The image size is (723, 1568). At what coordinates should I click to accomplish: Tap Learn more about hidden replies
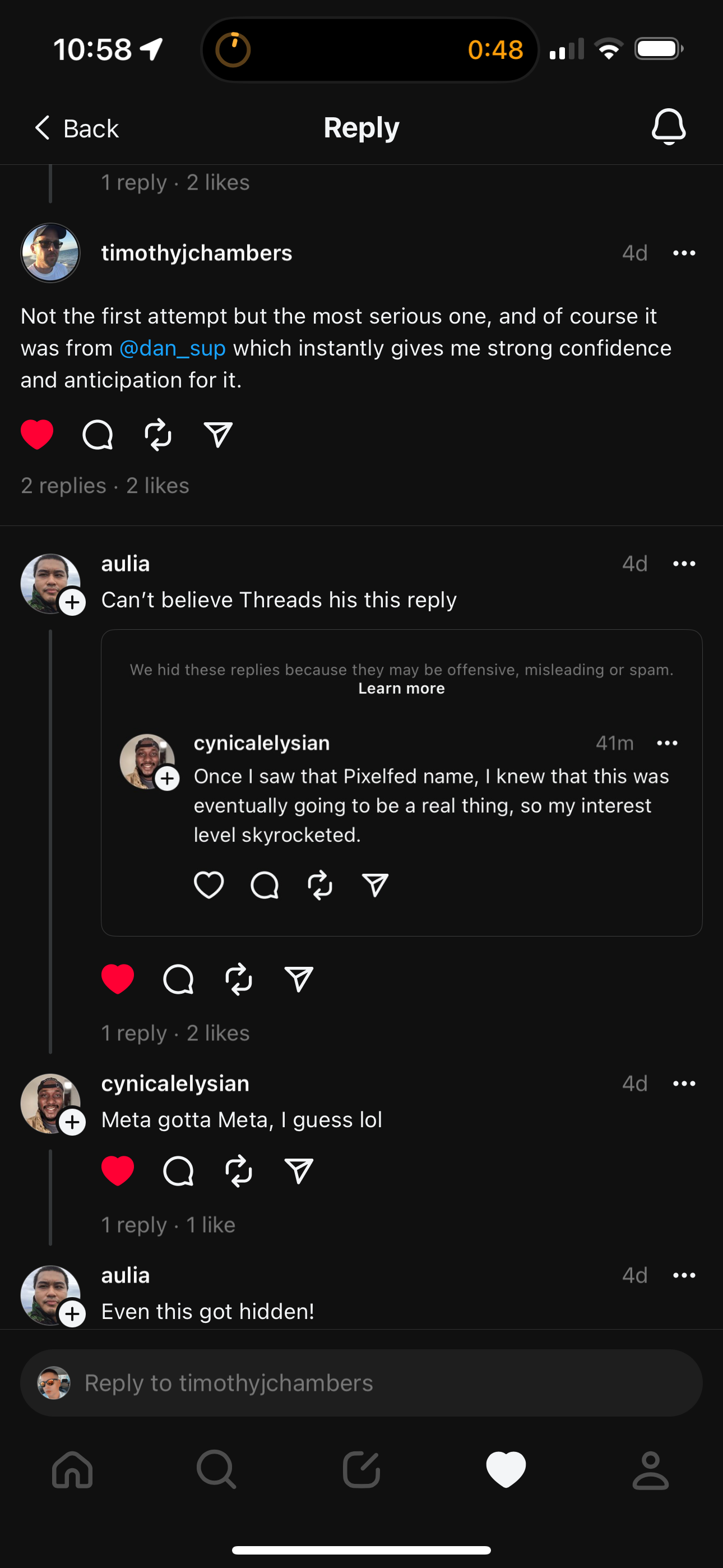401,689
